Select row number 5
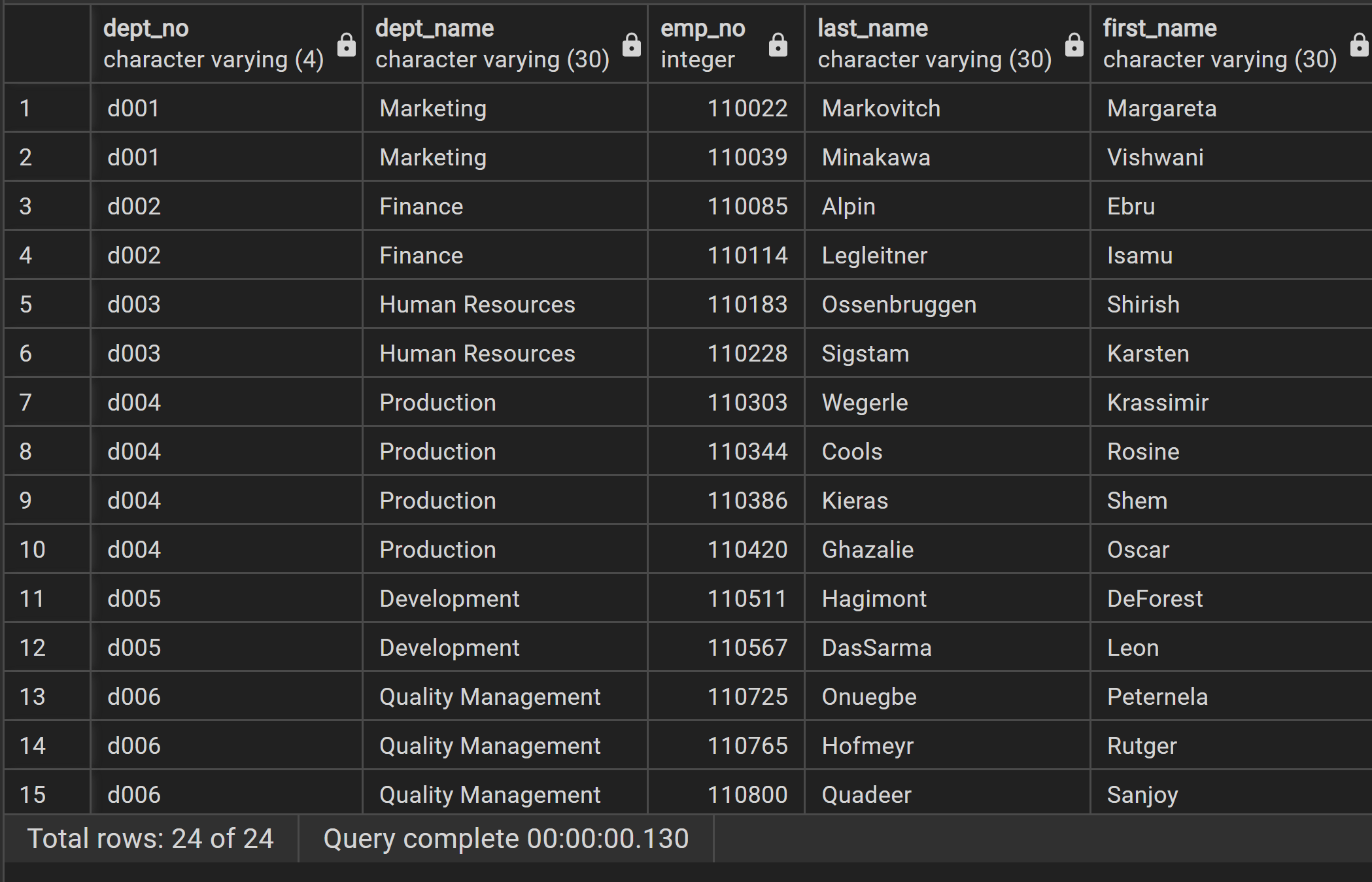Screen dimensions: 1372x882 (47, 304)
